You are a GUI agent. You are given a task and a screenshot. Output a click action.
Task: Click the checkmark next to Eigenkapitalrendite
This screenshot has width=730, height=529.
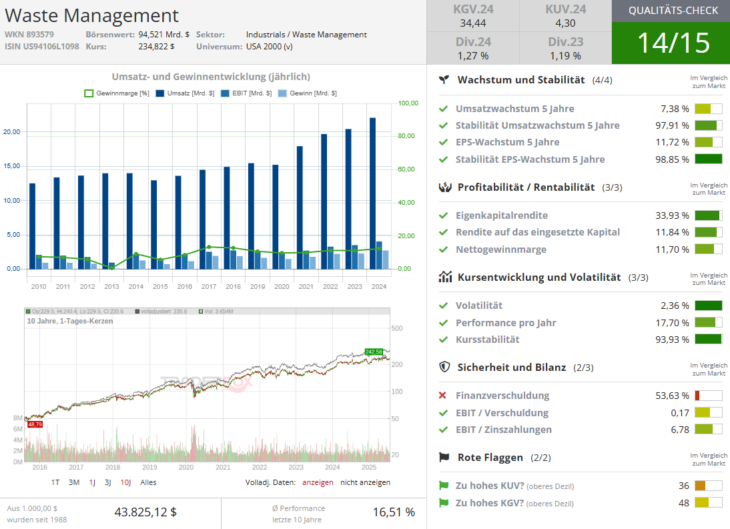(x=443, y=216)
